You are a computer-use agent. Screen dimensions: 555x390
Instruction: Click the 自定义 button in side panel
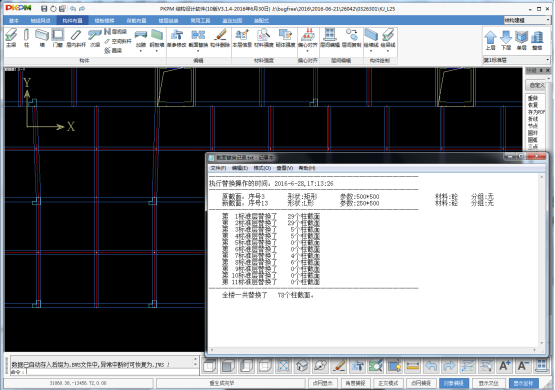tap(537, 85)
